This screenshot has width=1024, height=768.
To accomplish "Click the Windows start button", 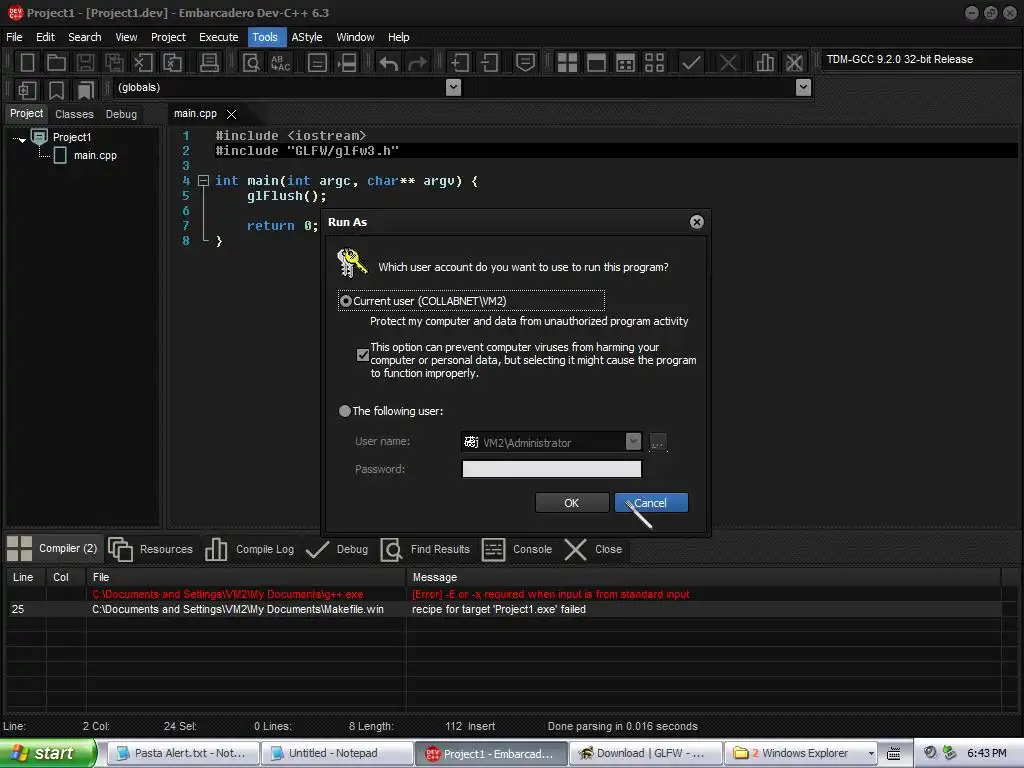I will (47, 753).
